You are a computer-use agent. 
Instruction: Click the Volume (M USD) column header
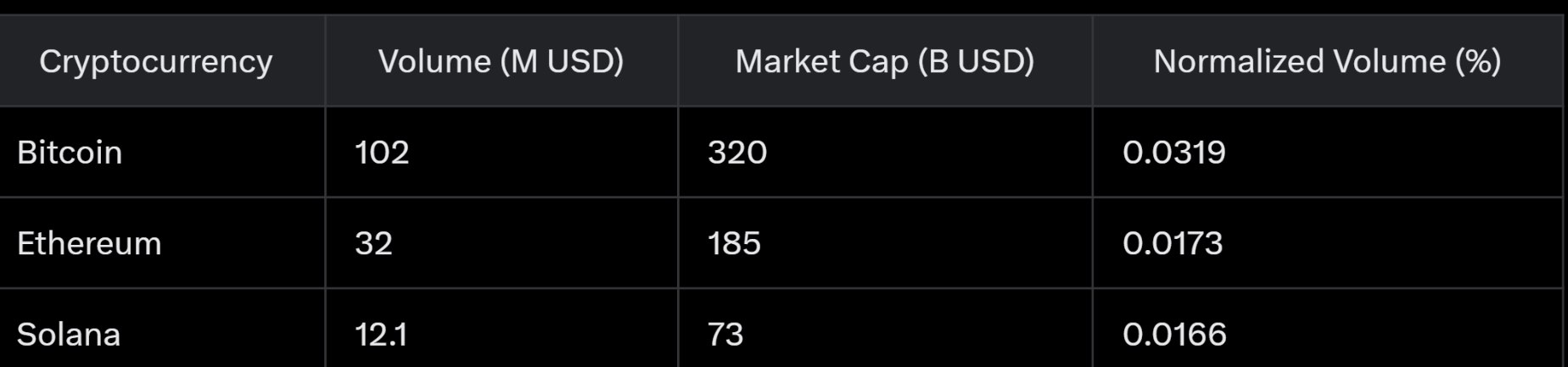[x=501, y=61]
